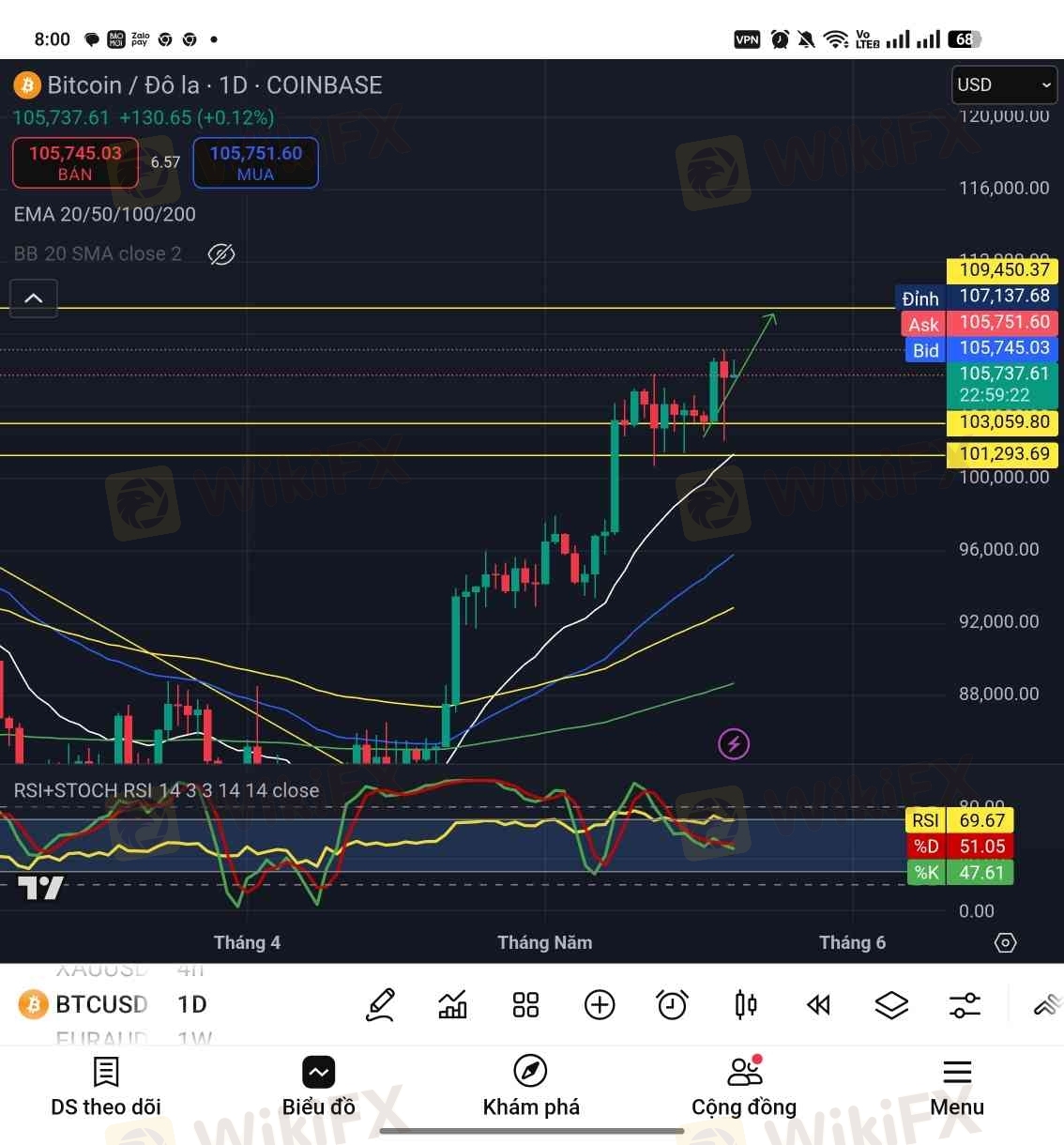Tap the Tháng 4 date label
Image resolution: width=1064 pixels, height=1145 pixels.
pyautogui.click(x=247, y=942)
